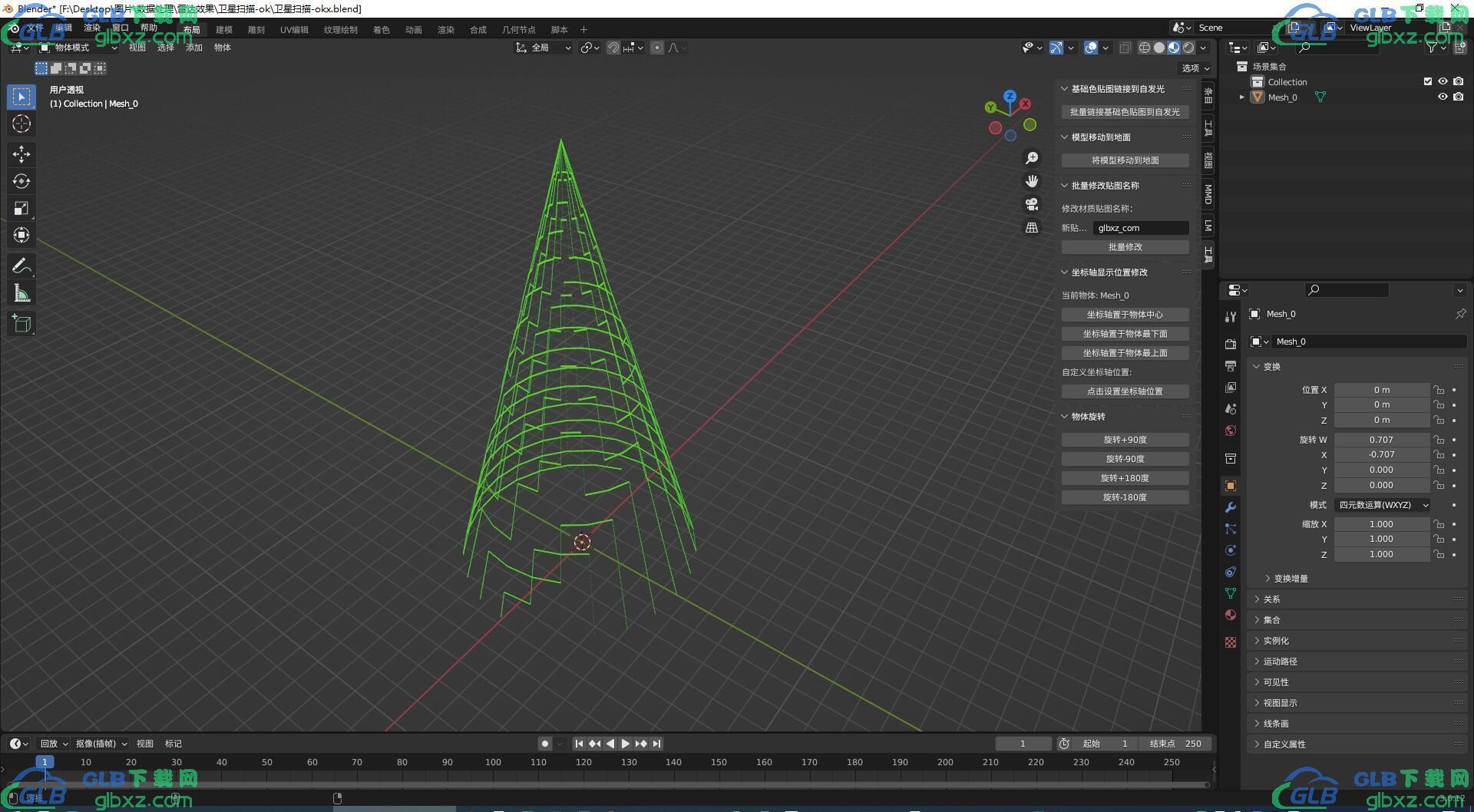This screenshot has height=812, width=1474.
Task: Play the animation forward
Action: coord(626,743)
